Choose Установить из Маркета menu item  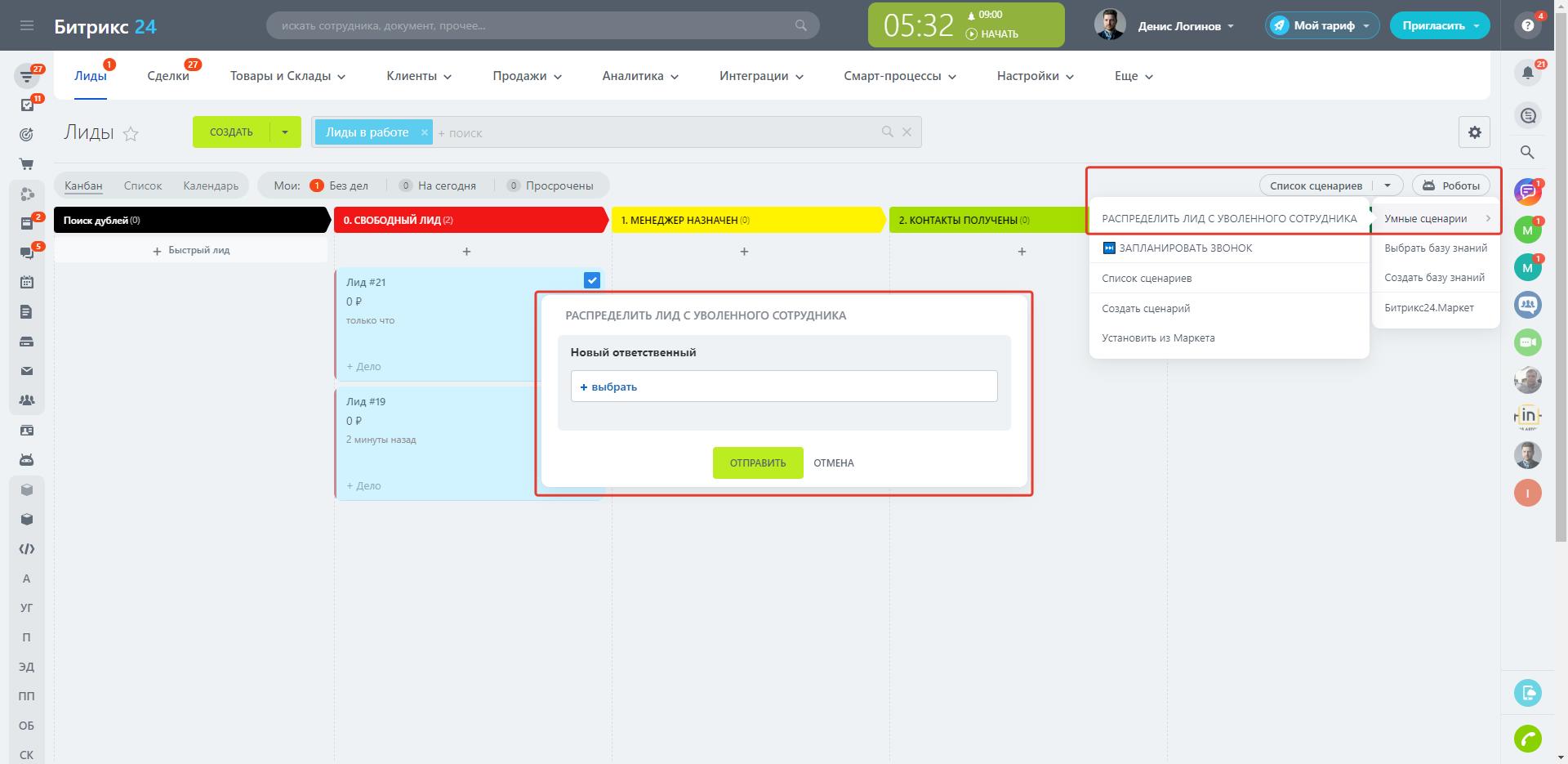point(1229,337)
